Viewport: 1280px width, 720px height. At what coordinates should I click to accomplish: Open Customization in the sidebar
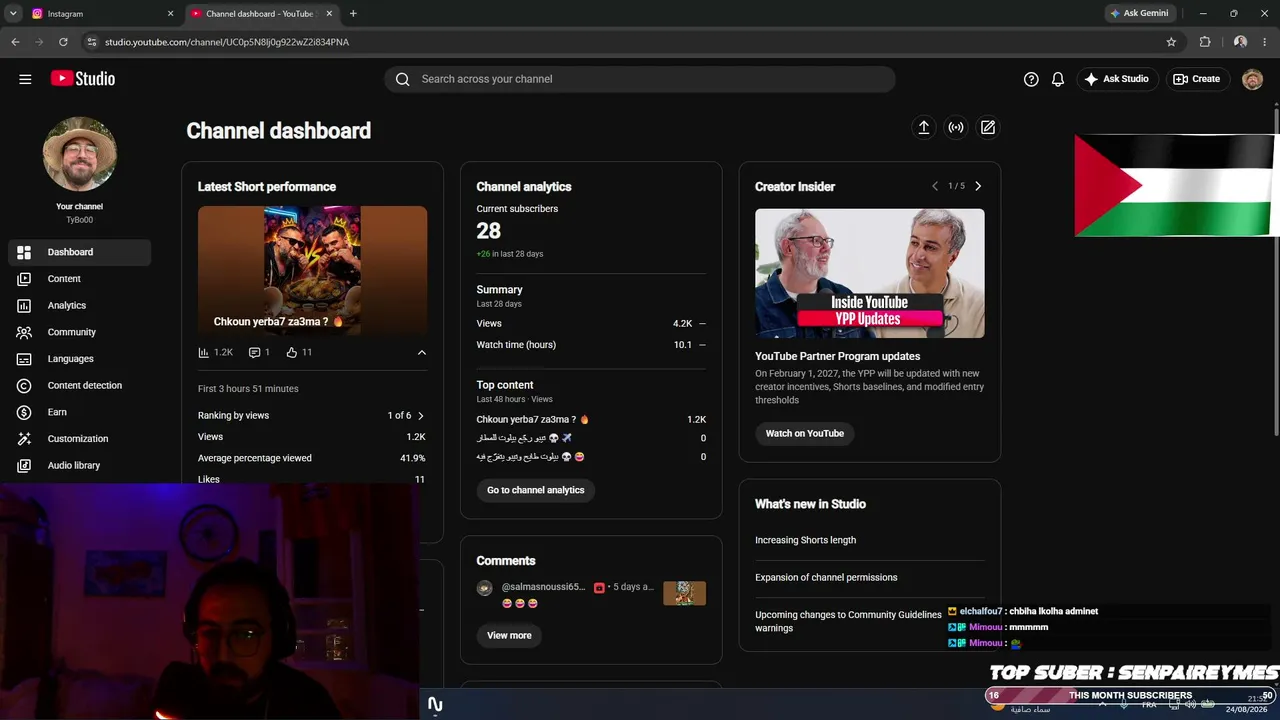(x=80, y=439)
